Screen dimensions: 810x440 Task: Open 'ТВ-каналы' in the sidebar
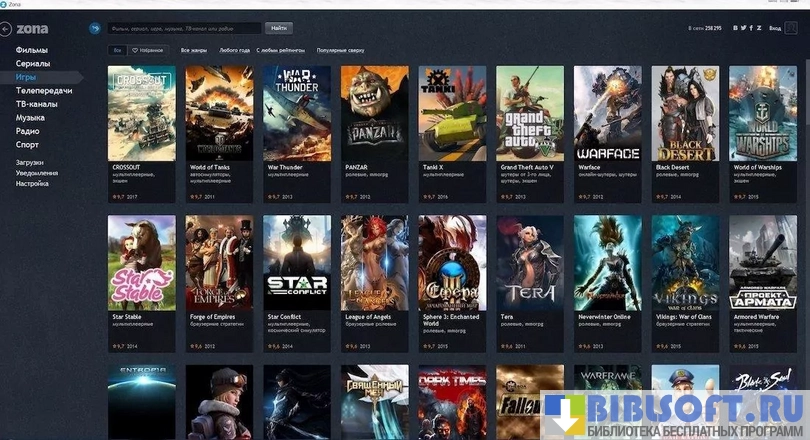[36, 104]
